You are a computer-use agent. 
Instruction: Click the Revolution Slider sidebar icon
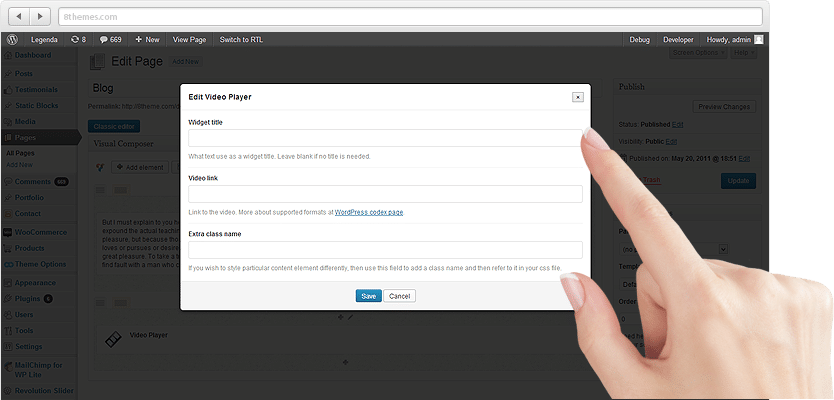coord(7,391)
